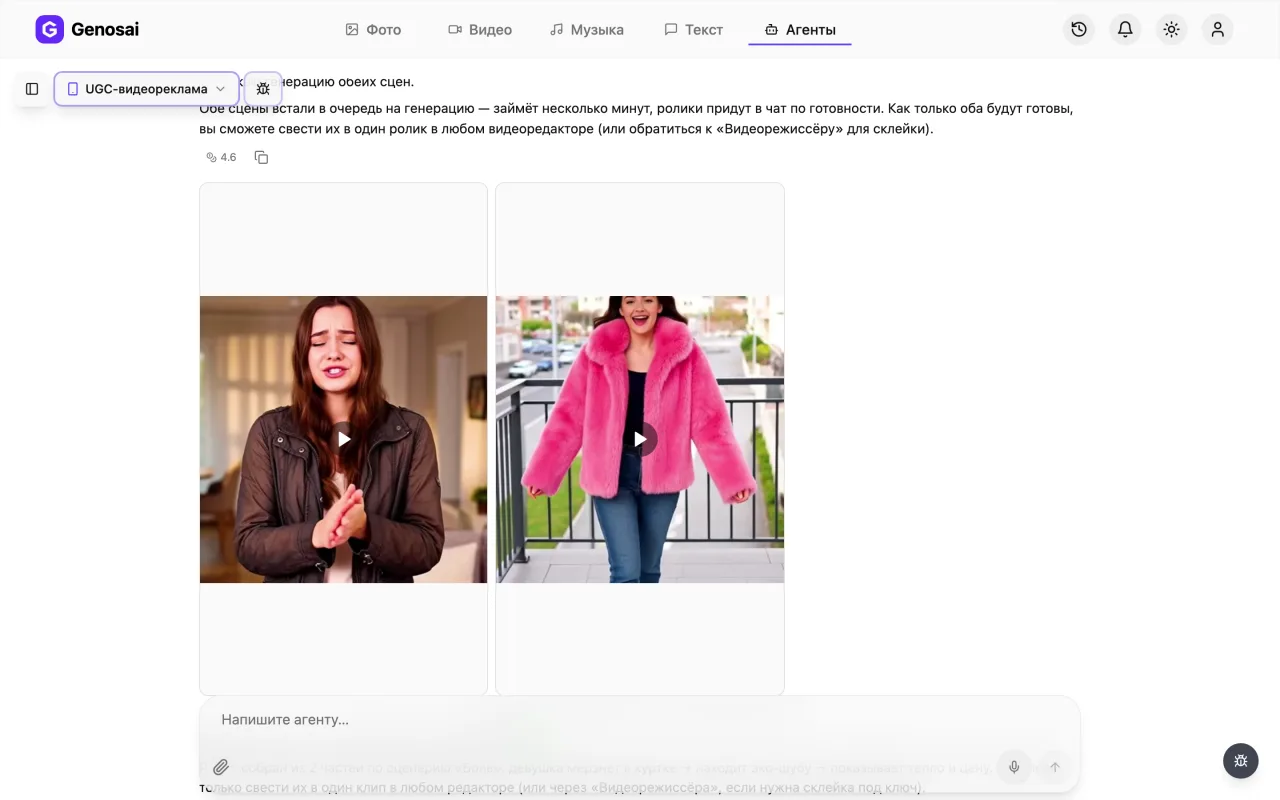Select the Агенты tab

[x=800, y=30]
